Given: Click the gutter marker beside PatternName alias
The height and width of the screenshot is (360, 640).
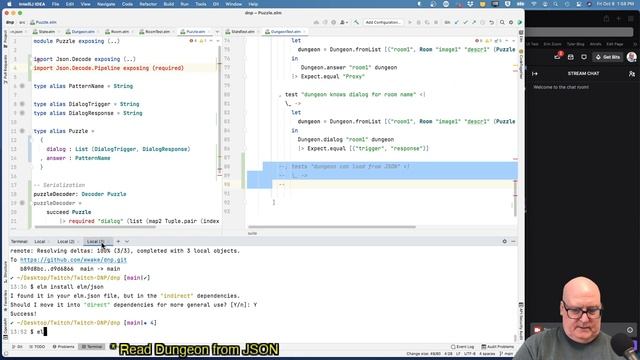Looking at the screenshot, I should tap(22, 86).
